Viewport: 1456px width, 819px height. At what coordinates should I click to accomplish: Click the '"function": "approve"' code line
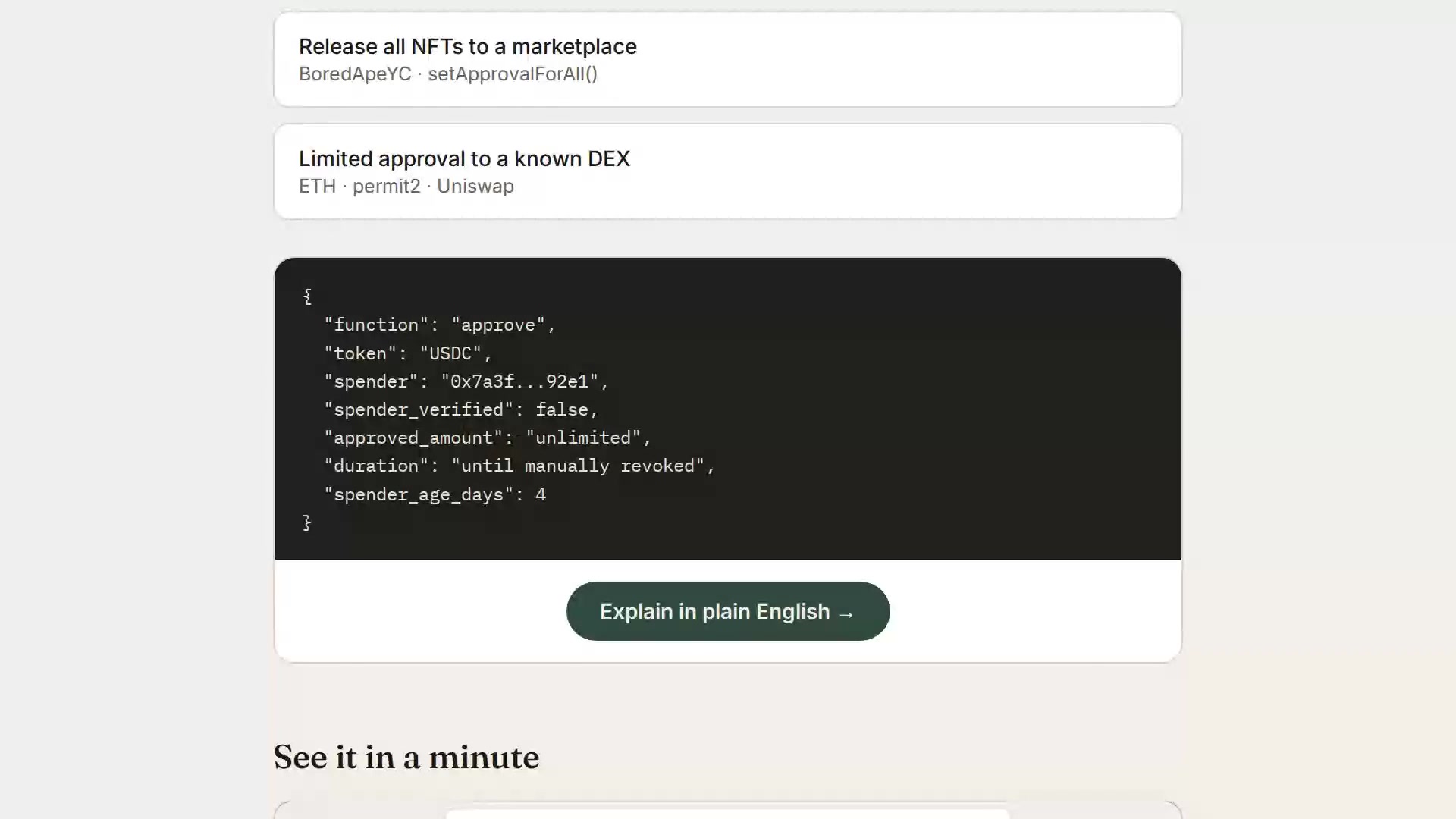[x=440, y=325]
